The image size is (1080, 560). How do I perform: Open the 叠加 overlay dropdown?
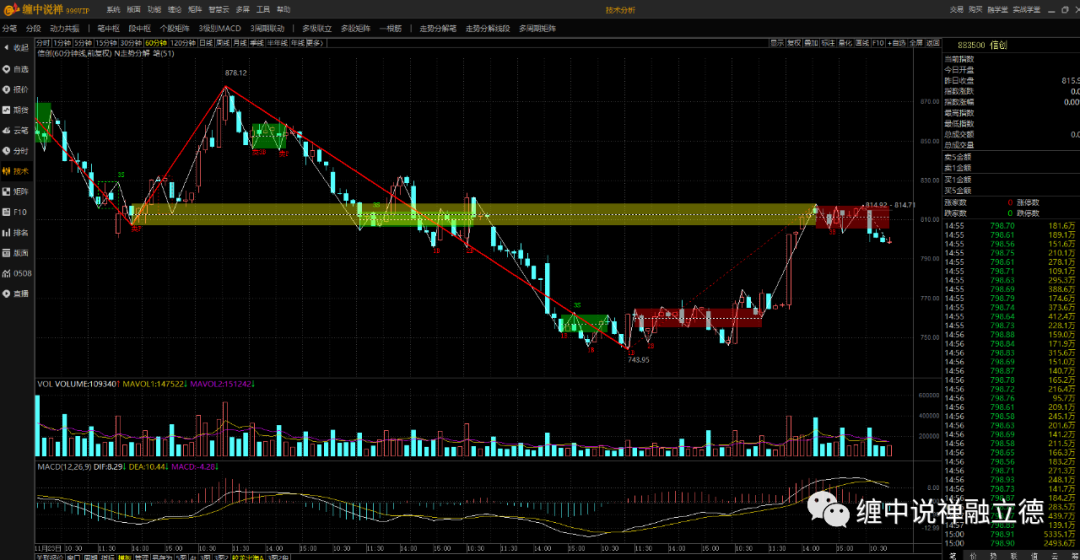click(x=811, y=43)
